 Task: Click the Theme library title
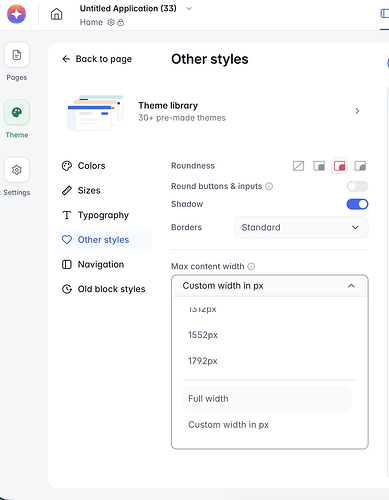click(168, 105)
